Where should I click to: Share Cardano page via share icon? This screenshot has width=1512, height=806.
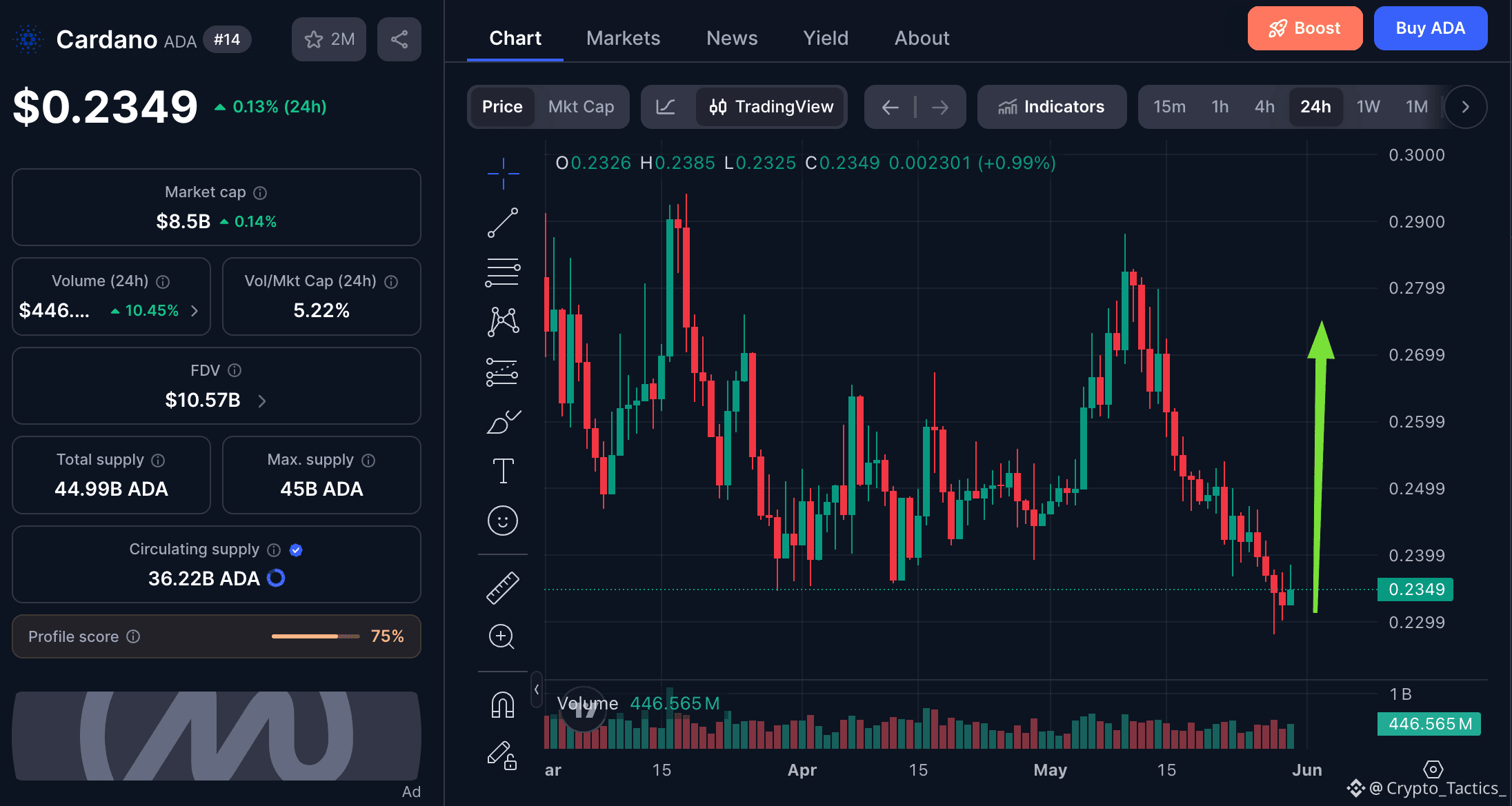point(399,39)
